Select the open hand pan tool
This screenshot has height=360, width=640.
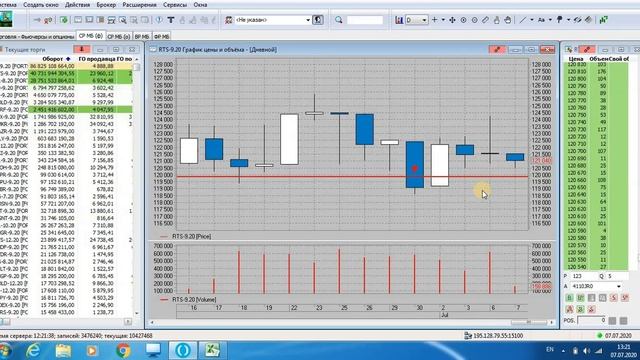507,20
